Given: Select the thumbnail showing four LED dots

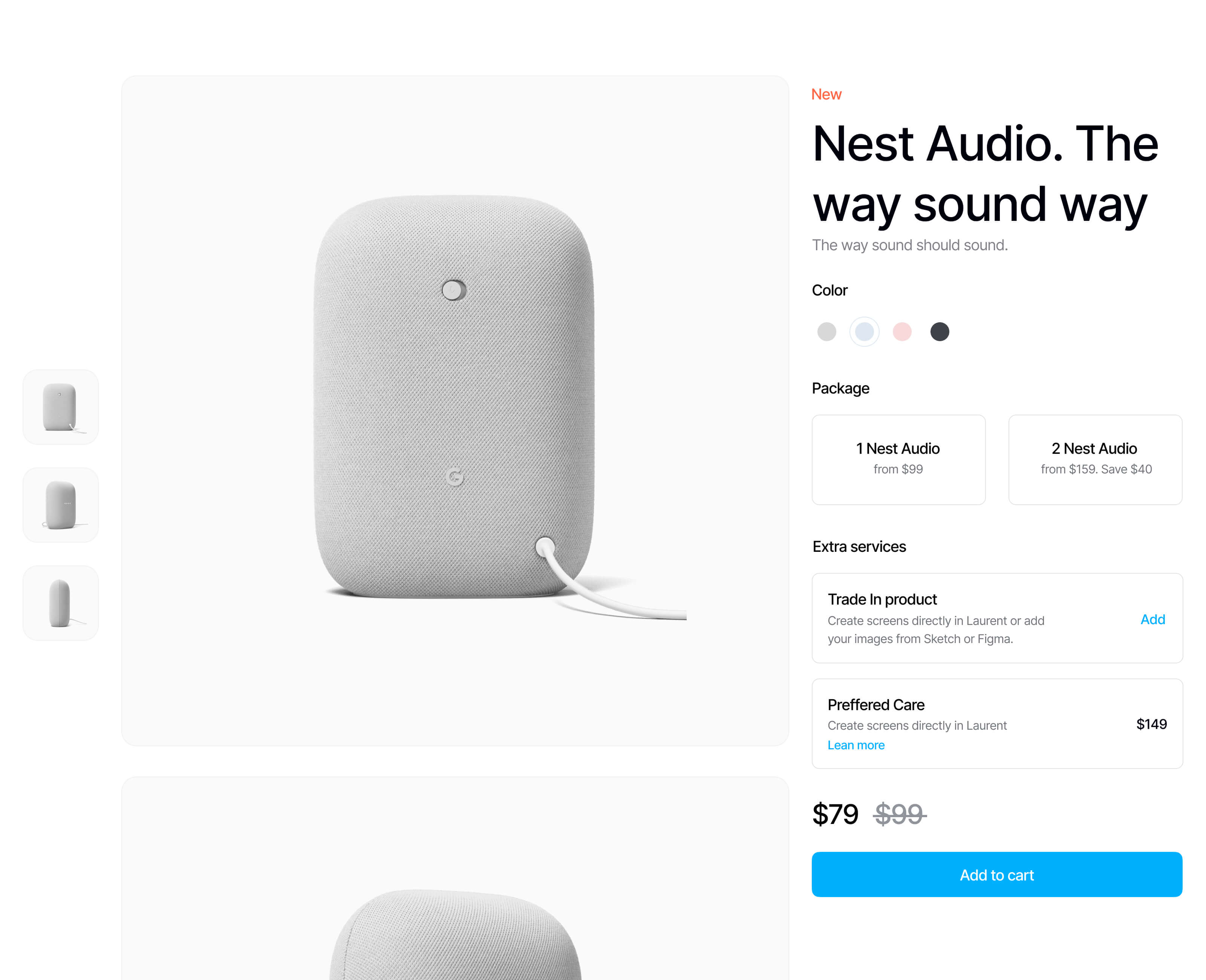Looking at the screenshot, I should pyautogui.click(x=60, y=505).
